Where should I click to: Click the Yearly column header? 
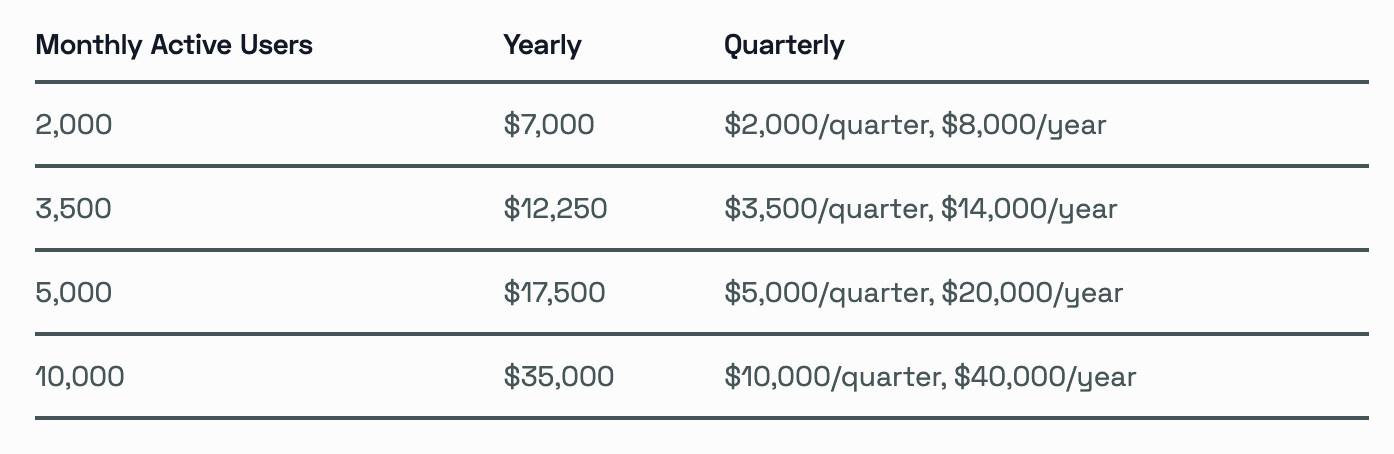(x=542, y=46)
